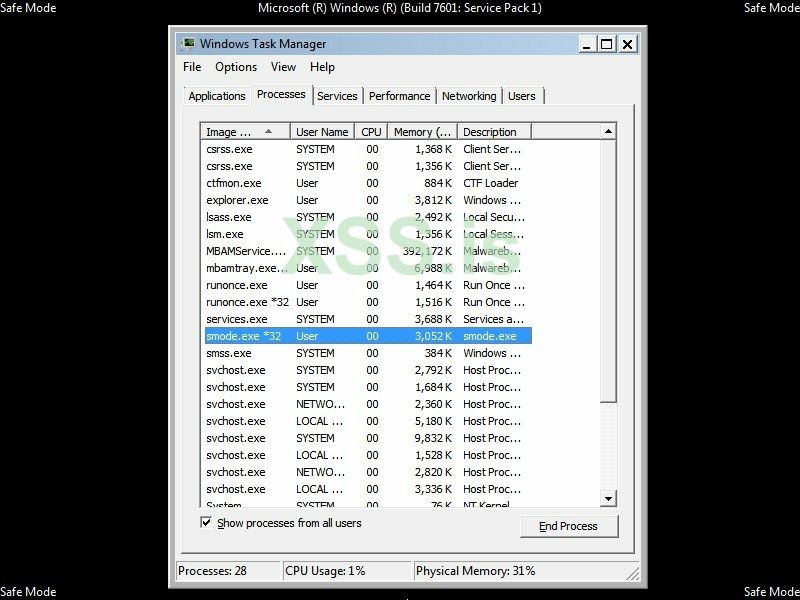Switch to the Services tab

point(337,95)
